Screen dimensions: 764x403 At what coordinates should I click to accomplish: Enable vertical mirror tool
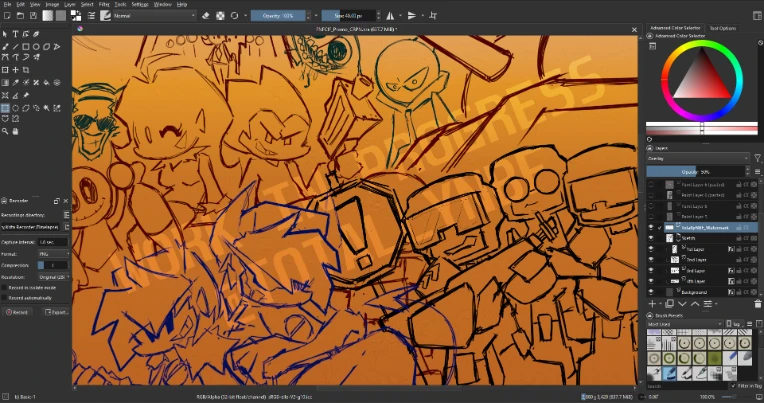(x=412, y=16)
